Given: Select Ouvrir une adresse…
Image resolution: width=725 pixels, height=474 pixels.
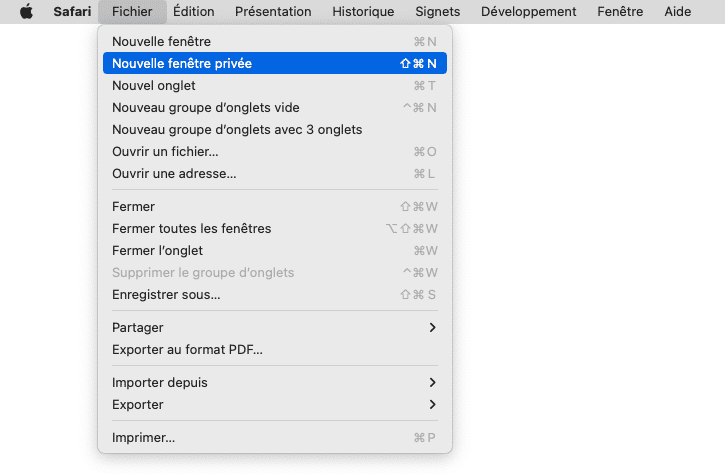Looking at the screenshot, I should coord(275,174).
